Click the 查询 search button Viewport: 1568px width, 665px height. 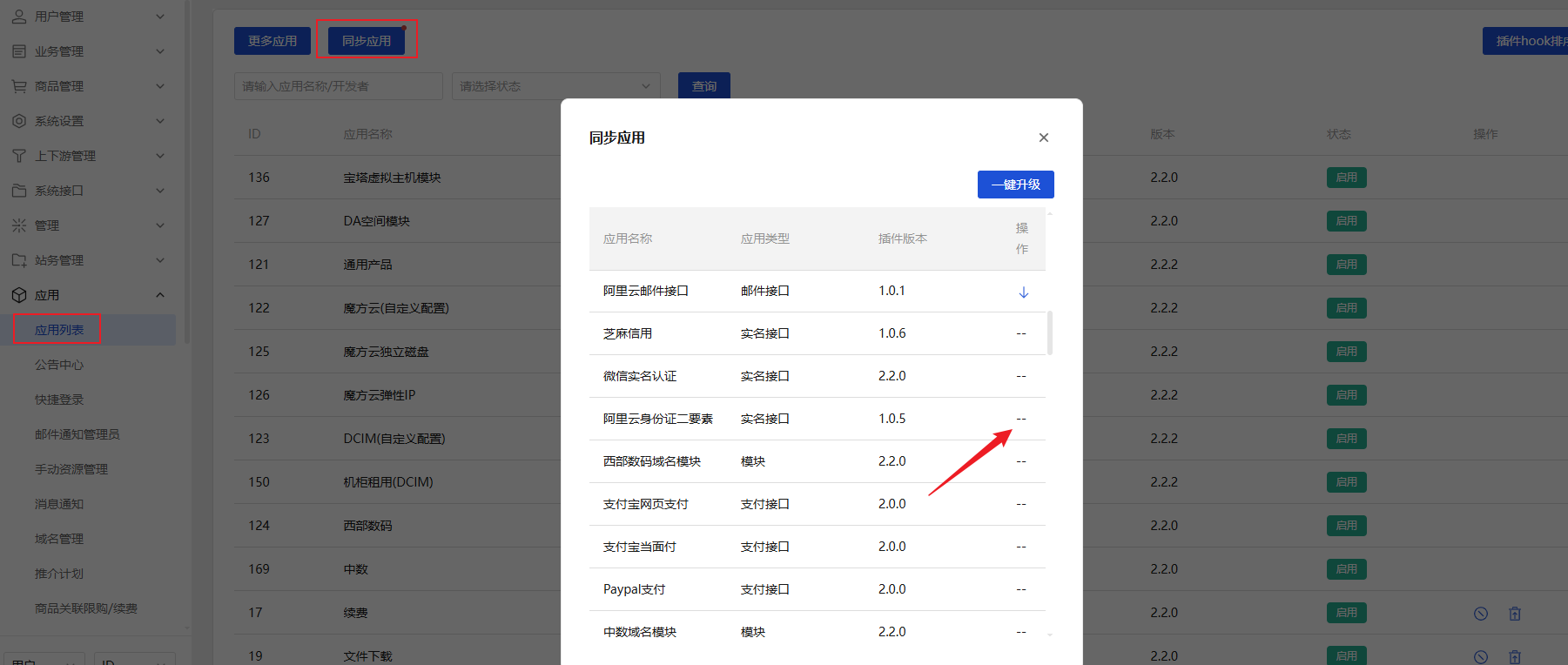[x=704, y=86]
